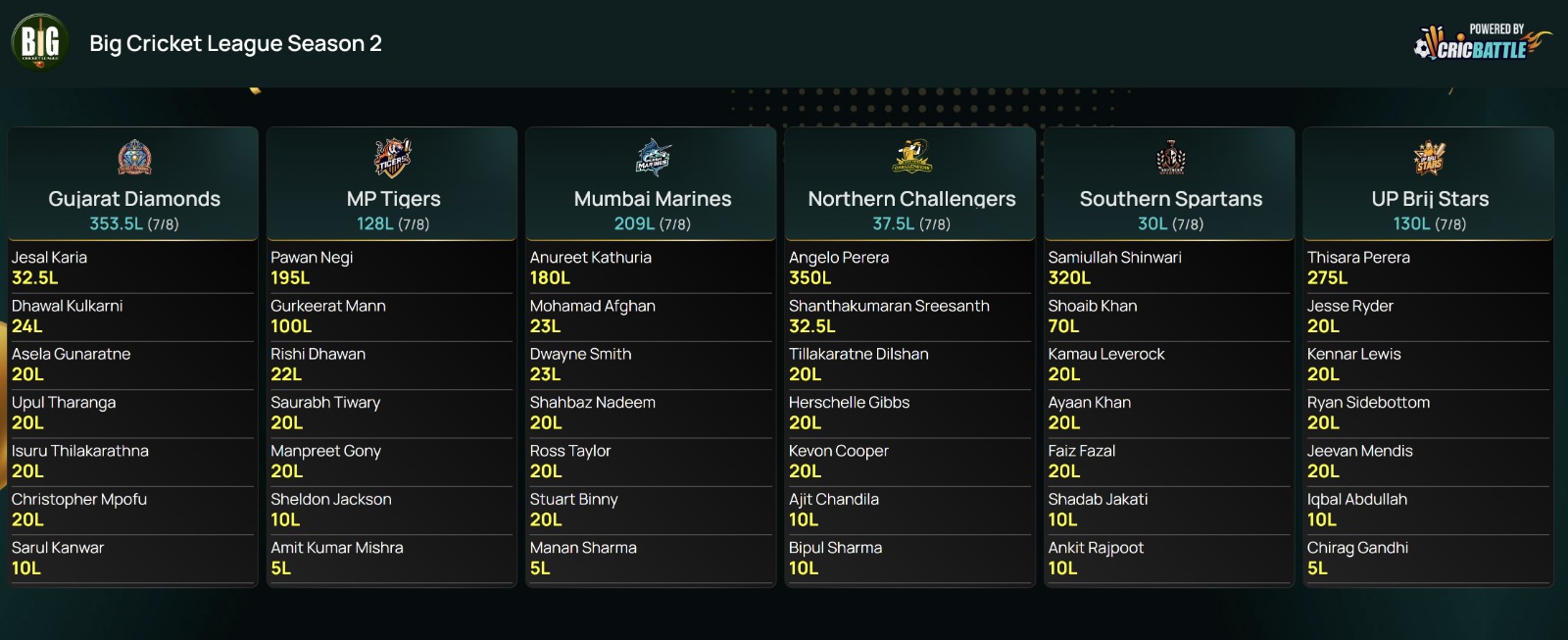This screenshot has height=640, width=1568.
Task: Select Angelo Perera's 350L player row
Action: coord(909,268)
